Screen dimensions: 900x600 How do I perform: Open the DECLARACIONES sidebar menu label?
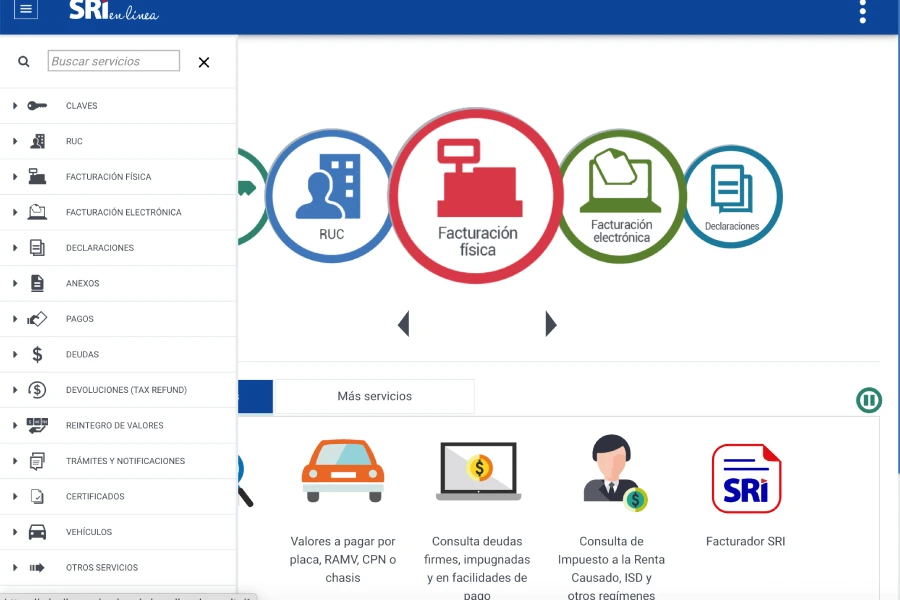tap(100, 248)
